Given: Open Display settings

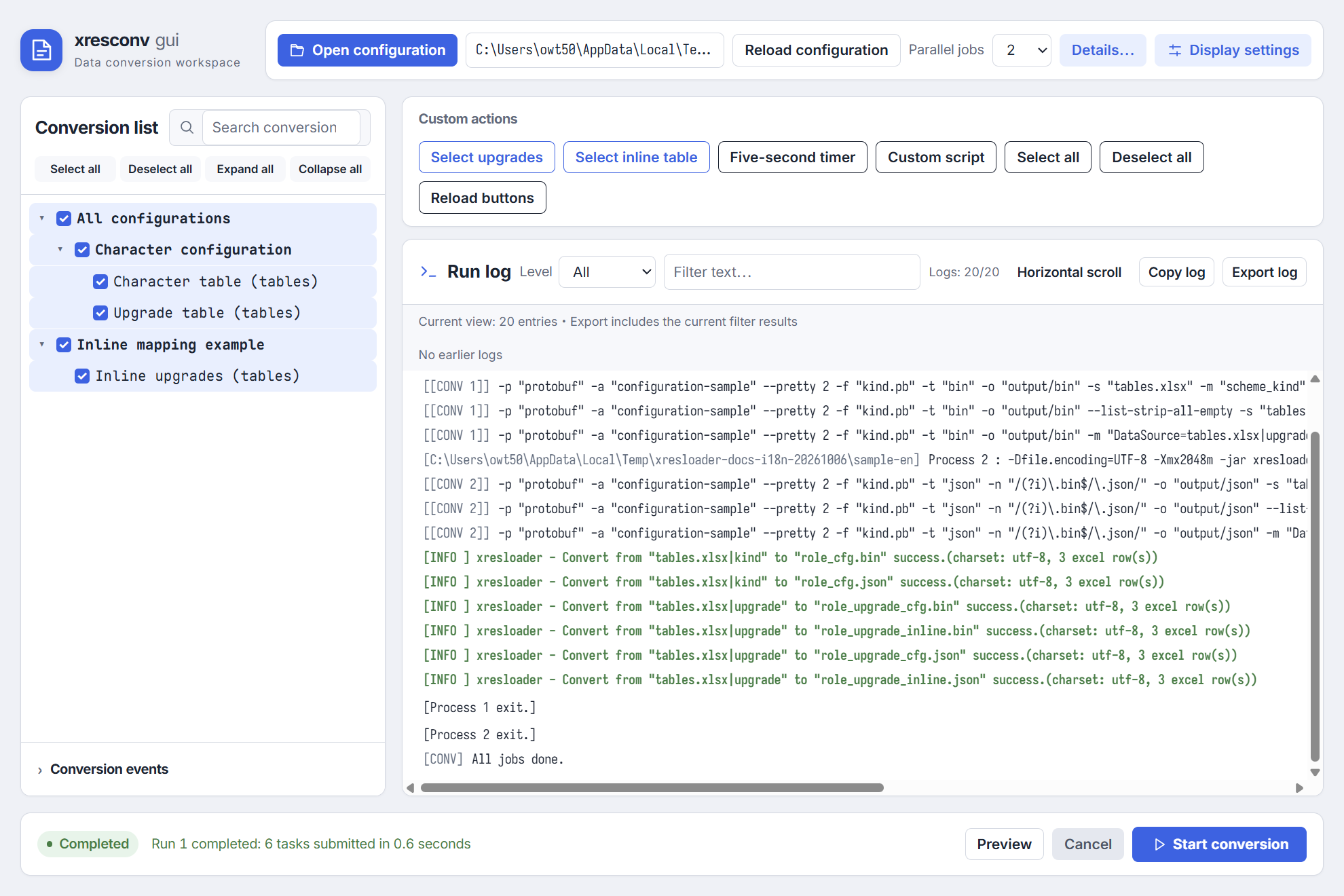Looking at the screenshot, I should (x=1233, y=50).
